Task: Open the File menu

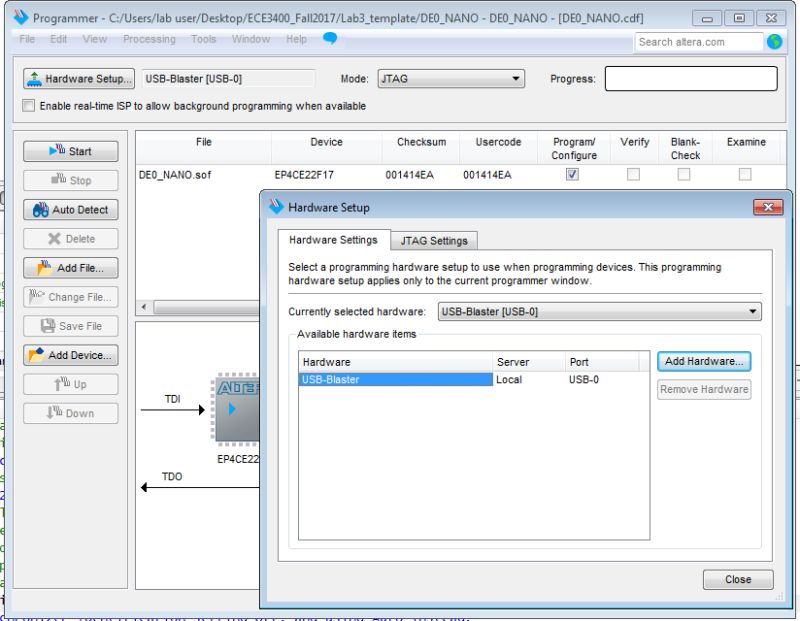Action: click(x=27, y=39)
